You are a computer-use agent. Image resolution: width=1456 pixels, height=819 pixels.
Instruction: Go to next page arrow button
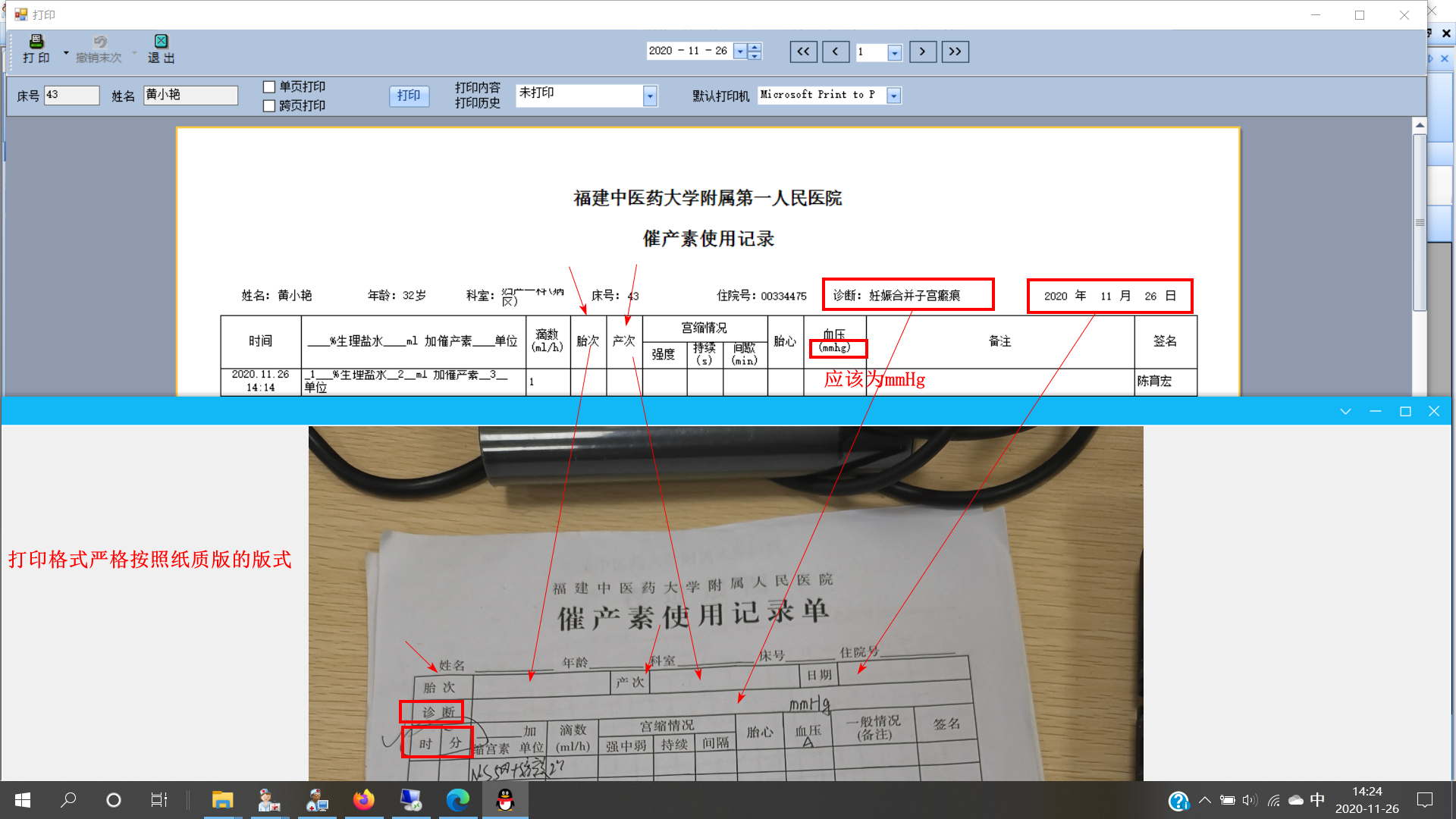[922, 52]
